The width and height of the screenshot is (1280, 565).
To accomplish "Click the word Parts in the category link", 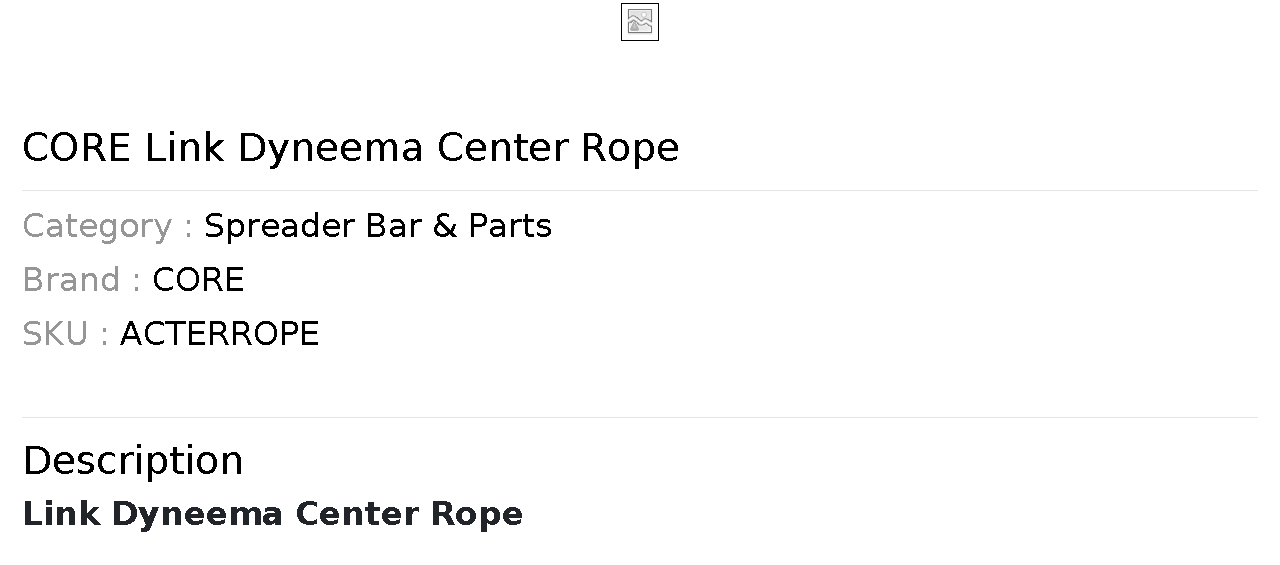I will [x=510, y=226].
